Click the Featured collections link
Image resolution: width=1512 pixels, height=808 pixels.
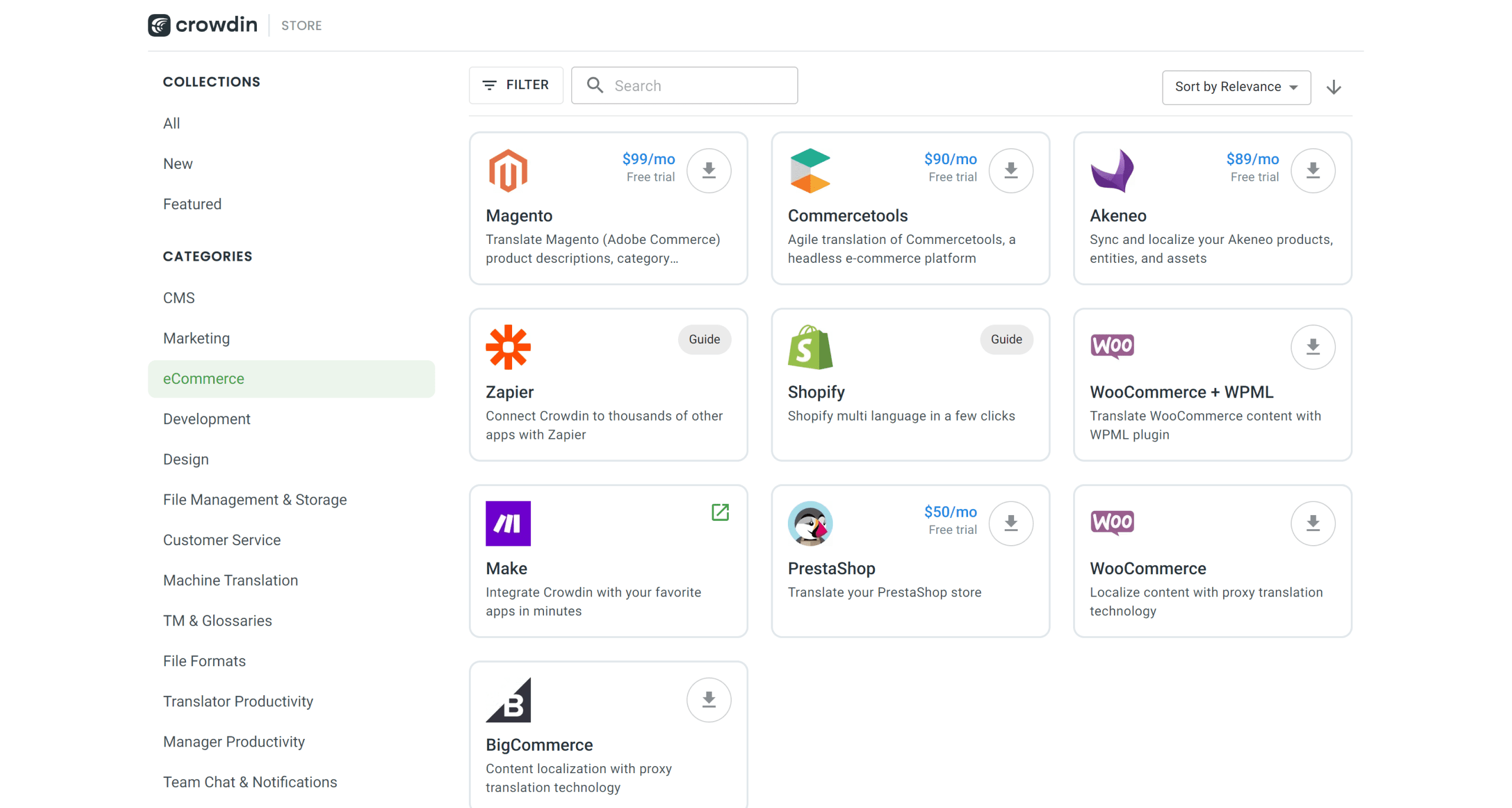pyautogui.click(x=192, y=204)
